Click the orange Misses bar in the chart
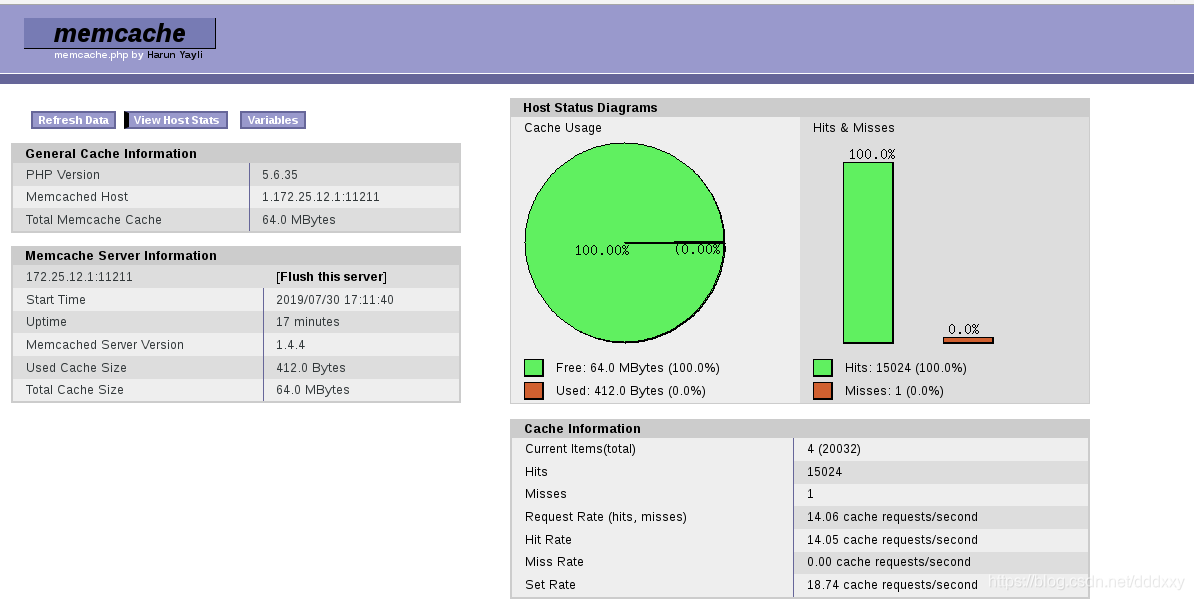1194x600 pixels. 968,340
